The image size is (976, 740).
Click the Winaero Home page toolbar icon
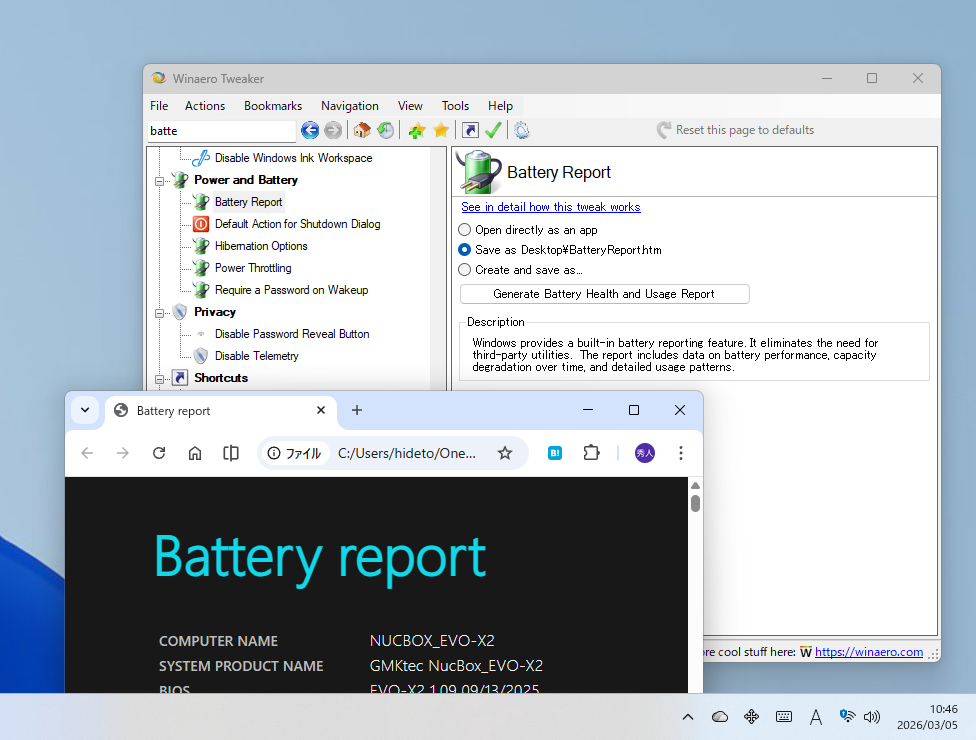(x=362, y=130)
